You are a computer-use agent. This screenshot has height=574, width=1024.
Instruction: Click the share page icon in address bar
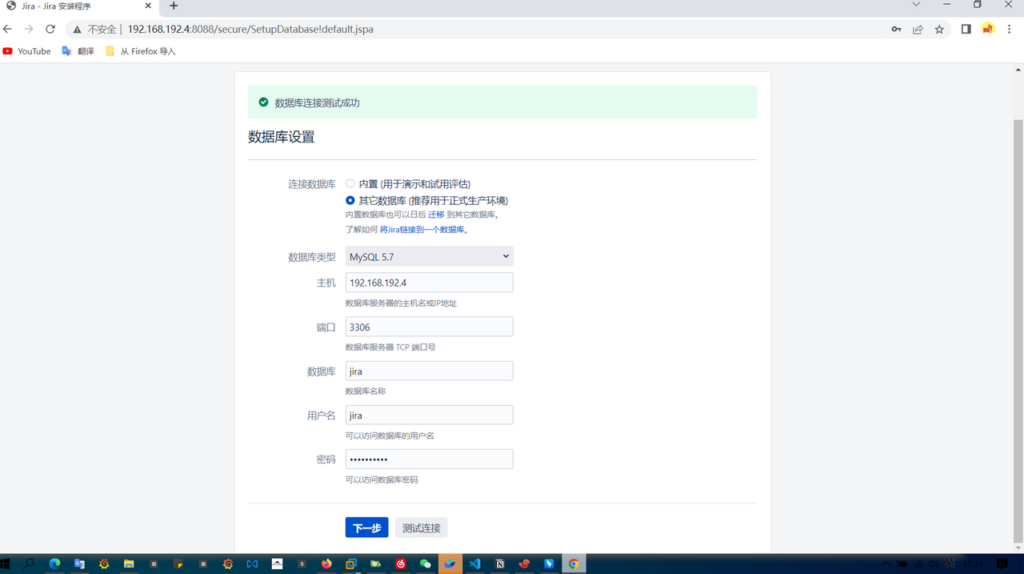pos(917,29)
